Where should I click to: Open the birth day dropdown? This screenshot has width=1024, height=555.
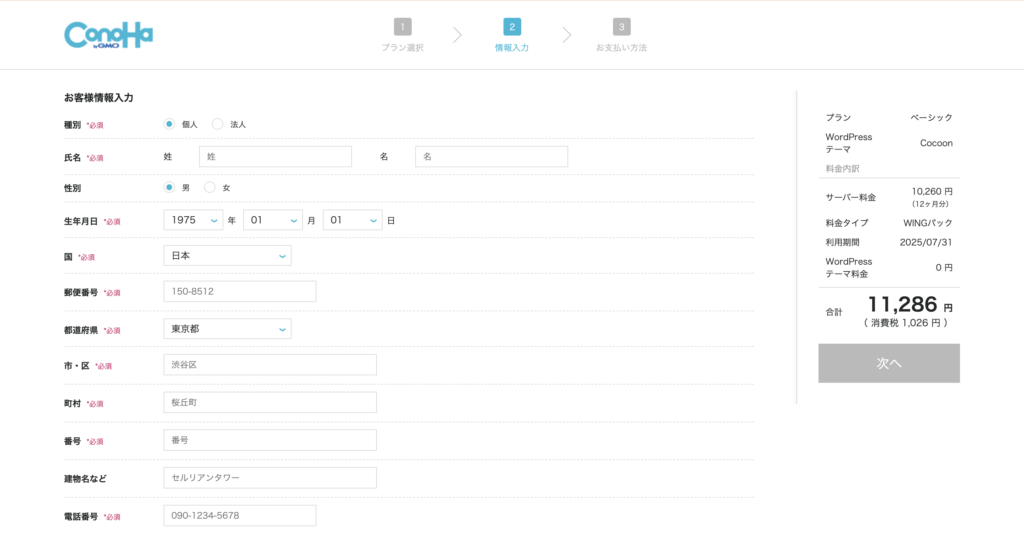352,220
